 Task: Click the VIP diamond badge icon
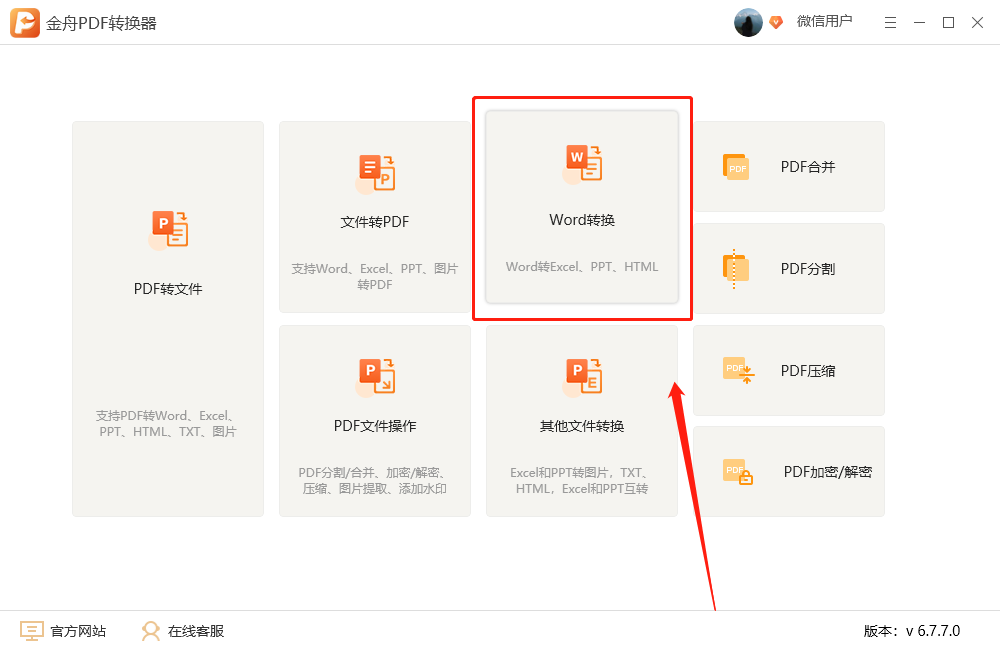pyautogui.click(x=776, y=22)
